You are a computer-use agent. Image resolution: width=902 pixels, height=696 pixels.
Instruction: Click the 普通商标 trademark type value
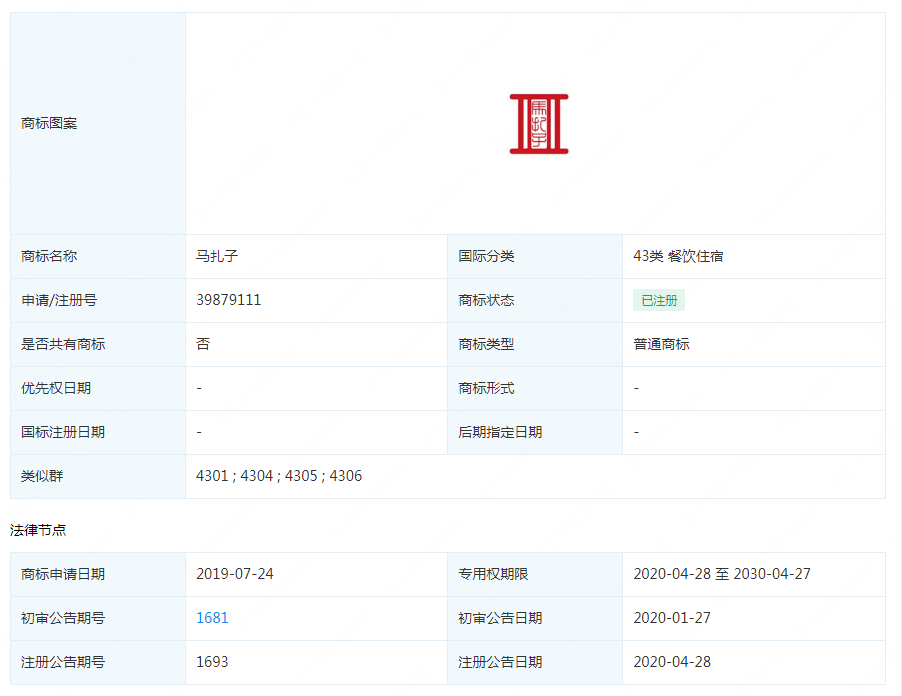pyautogui.click(x=661, y=344)
